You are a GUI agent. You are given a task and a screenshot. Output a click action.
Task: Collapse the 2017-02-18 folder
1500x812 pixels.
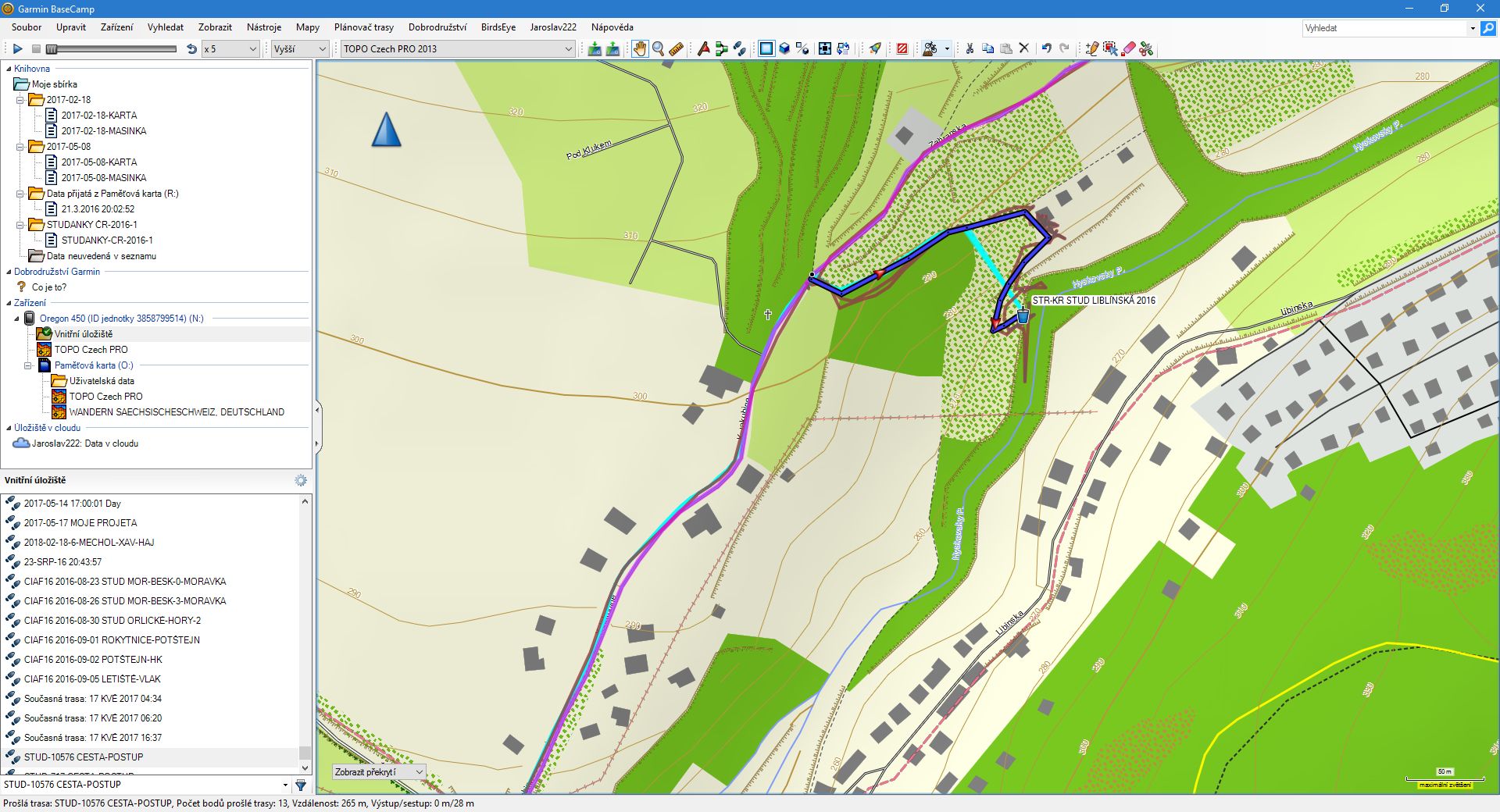click(x=20, y=100)
